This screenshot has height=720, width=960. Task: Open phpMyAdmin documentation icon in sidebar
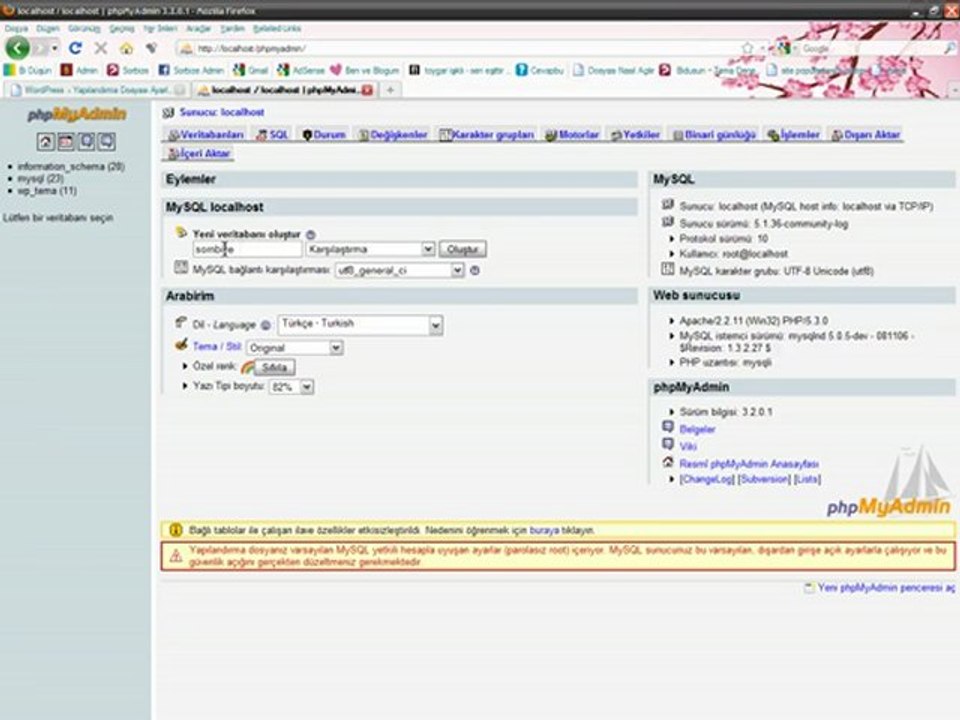coord(86,141)
